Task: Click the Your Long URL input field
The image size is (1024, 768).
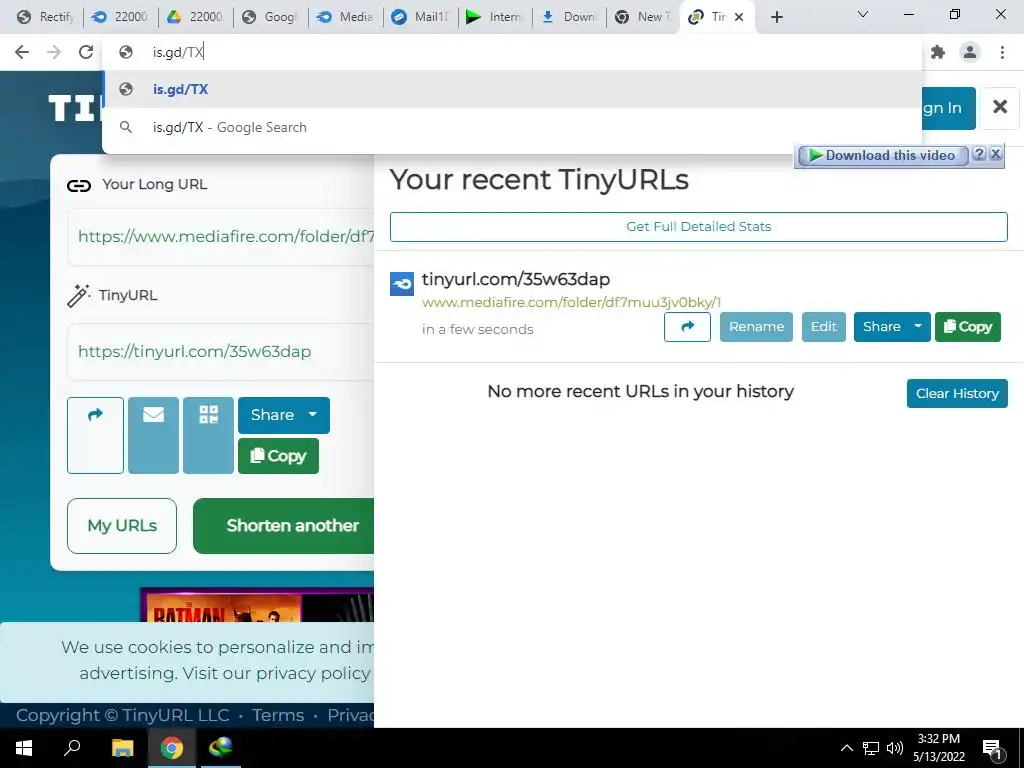Action: (221, 236)
